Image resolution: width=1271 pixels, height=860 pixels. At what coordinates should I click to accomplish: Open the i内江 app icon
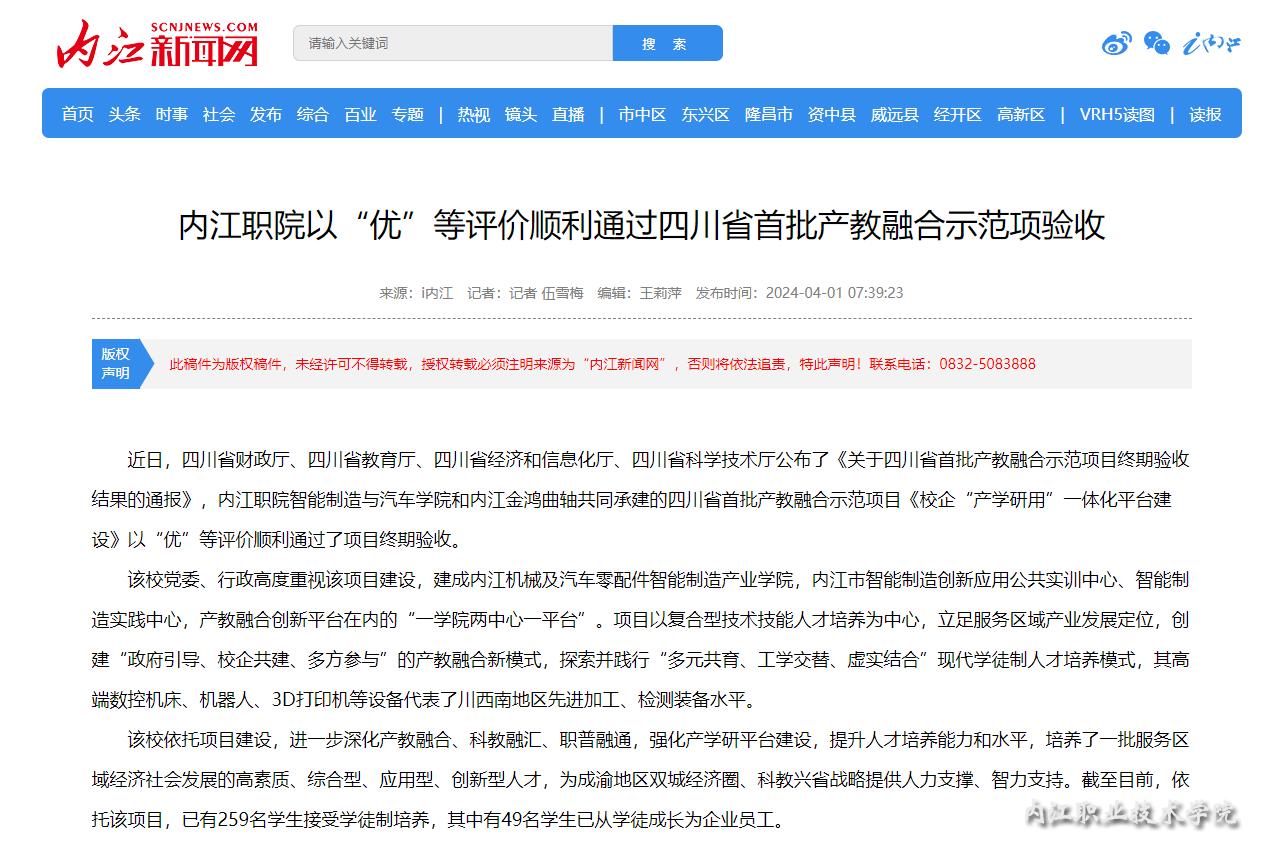coord(1212,43)
